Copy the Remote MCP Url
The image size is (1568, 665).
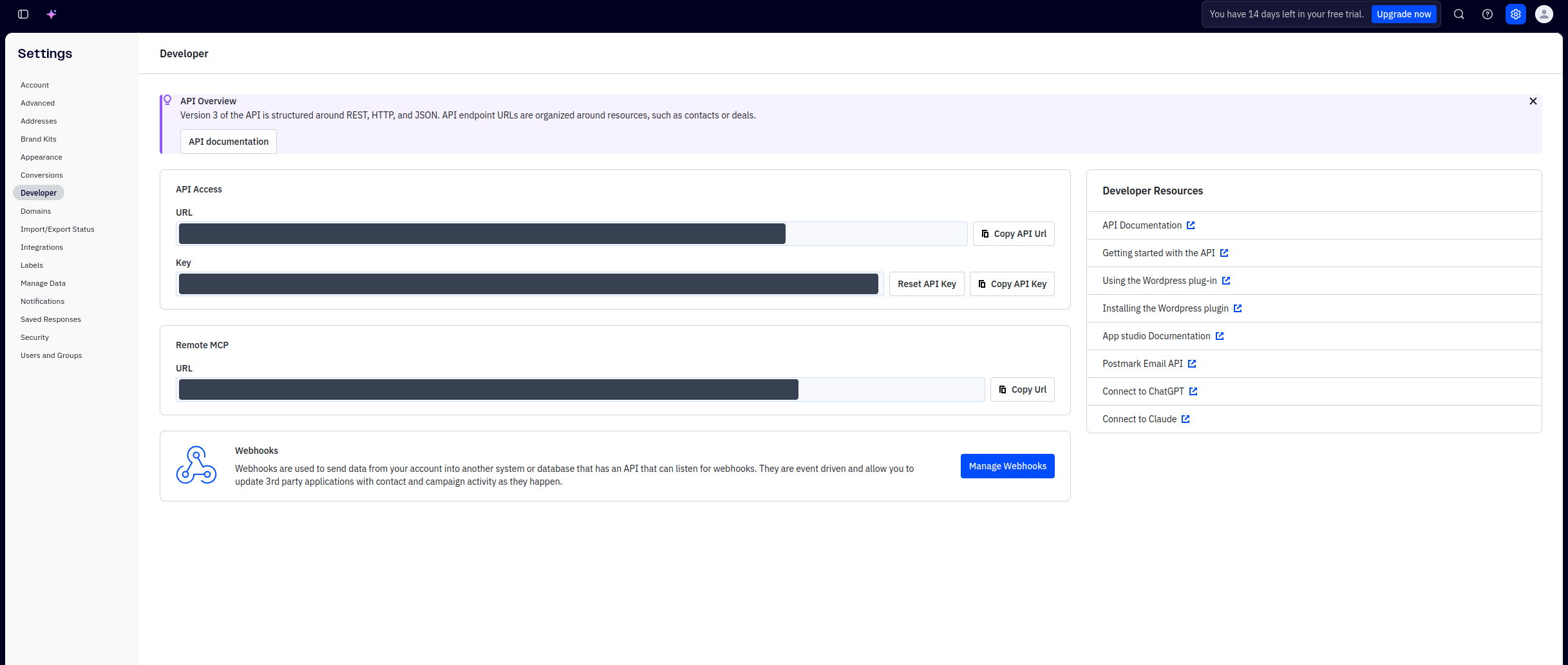coord(1023,389)
